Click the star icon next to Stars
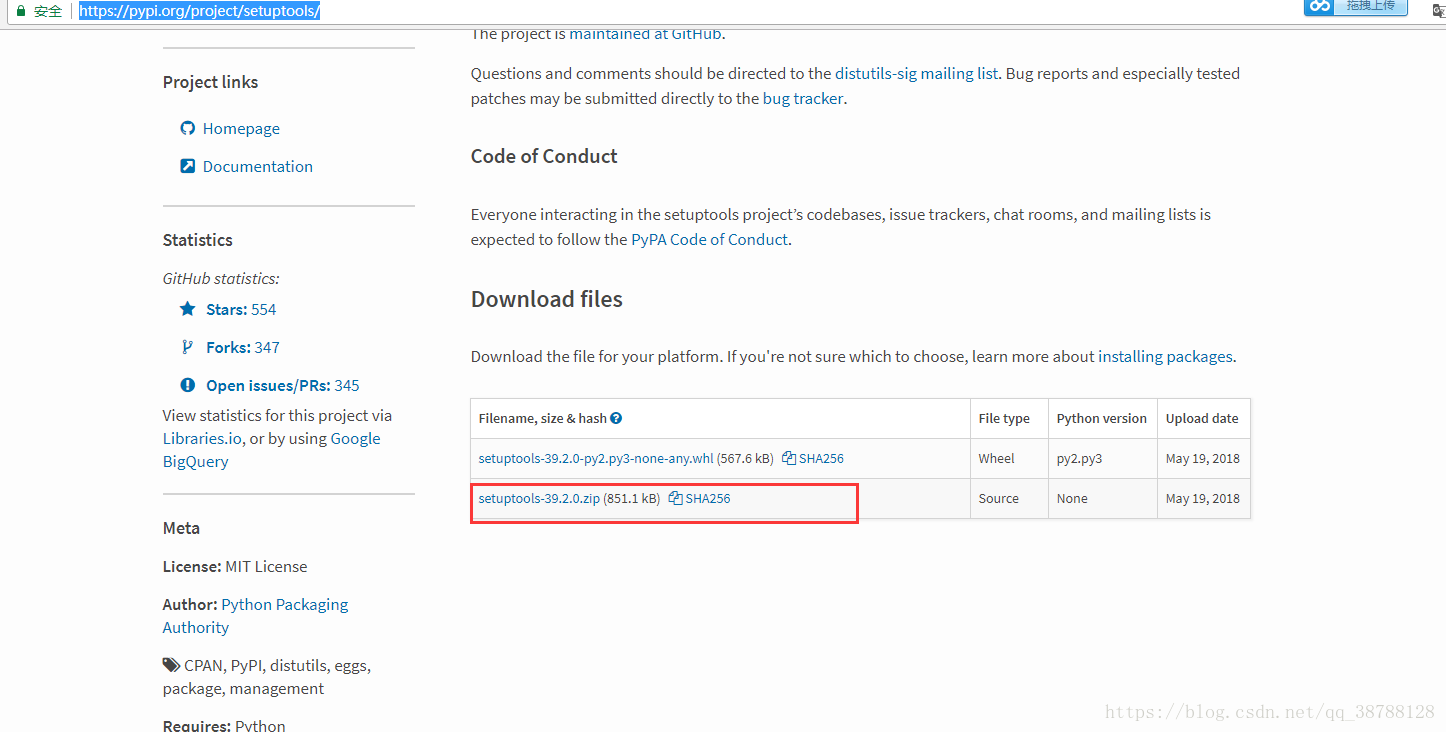Image resolution: width=1446 pixels, height=732 pixels. click(187, 309)
